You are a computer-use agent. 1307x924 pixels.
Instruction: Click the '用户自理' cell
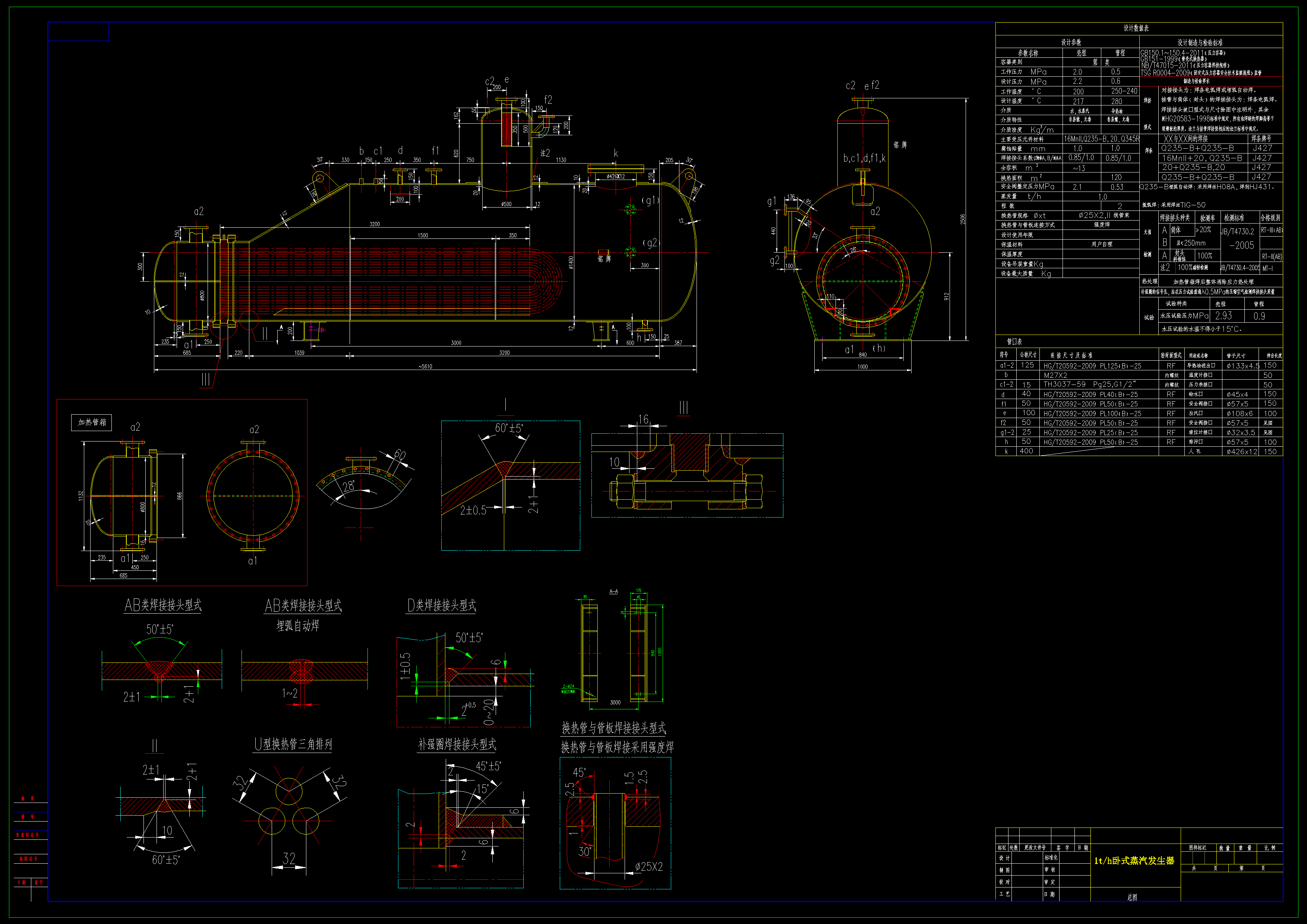tap(1102, 244)
